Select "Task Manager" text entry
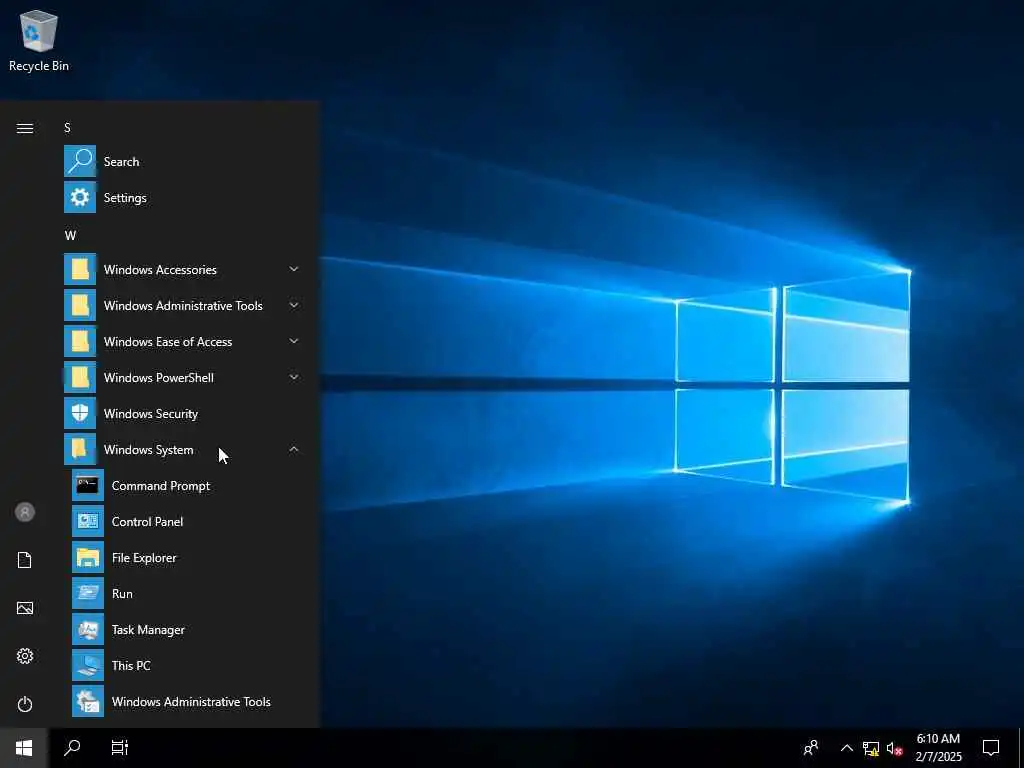 148,630
